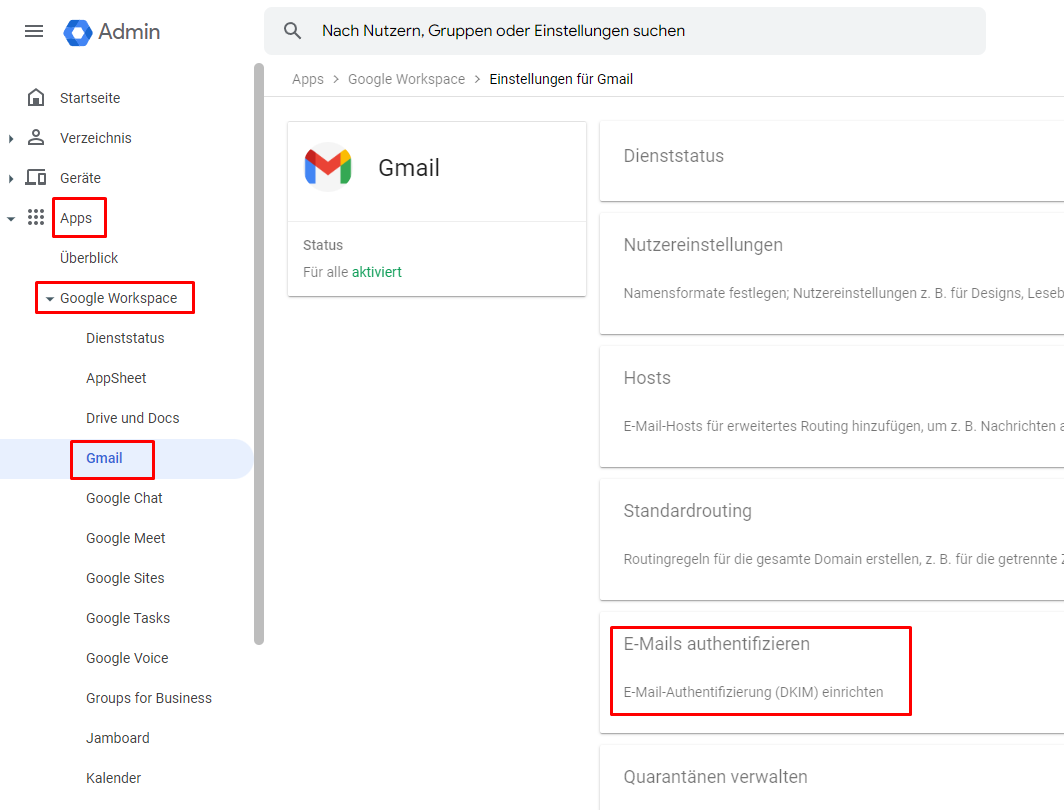Click the Startseite home icon

(36, 98)
